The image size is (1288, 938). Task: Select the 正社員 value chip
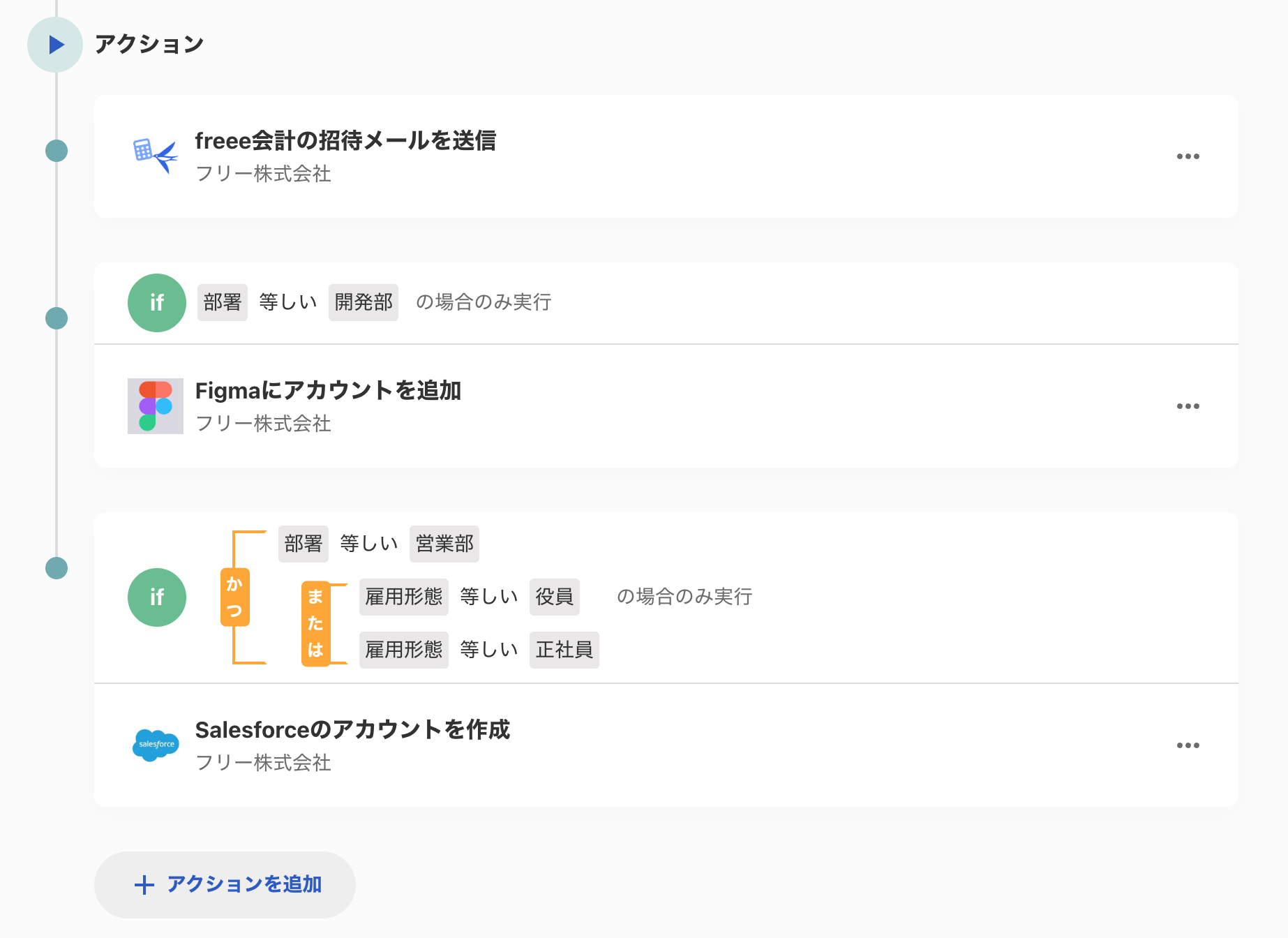tap(564, 650)
